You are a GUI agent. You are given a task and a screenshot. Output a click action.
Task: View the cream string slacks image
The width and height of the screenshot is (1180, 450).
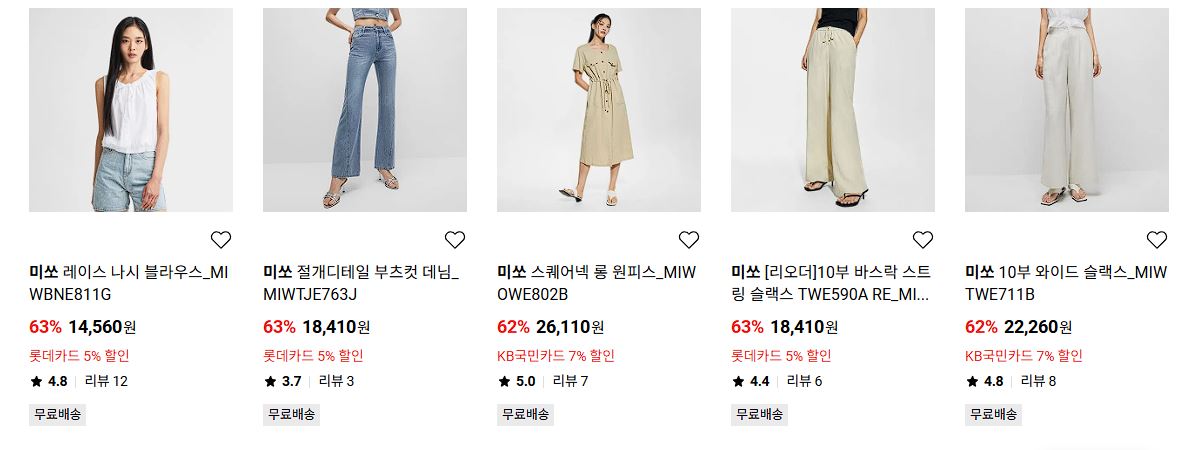coord(833,110)
